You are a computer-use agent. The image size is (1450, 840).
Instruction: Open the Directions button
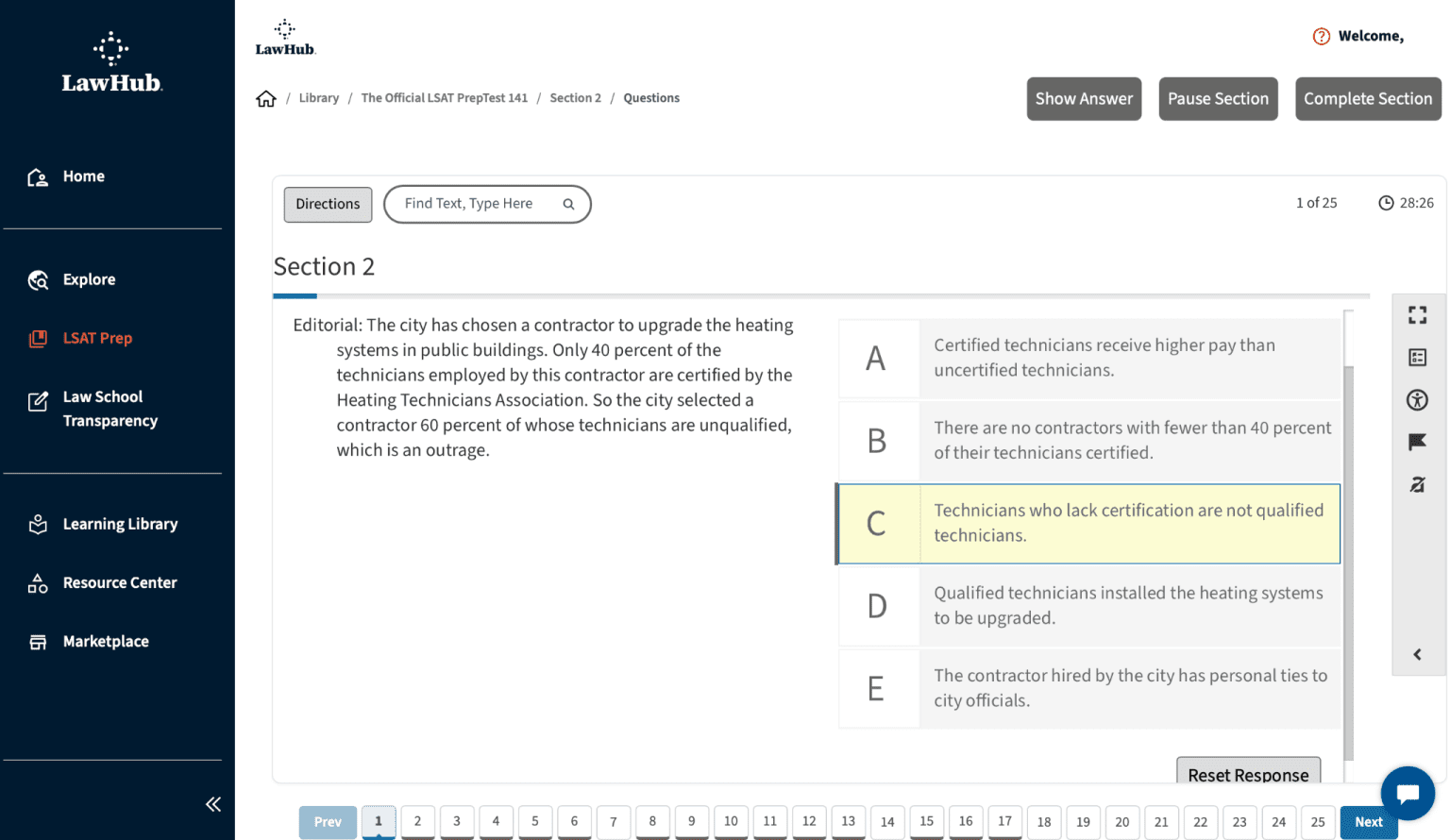pyautogui.click(x=328, y=204)
